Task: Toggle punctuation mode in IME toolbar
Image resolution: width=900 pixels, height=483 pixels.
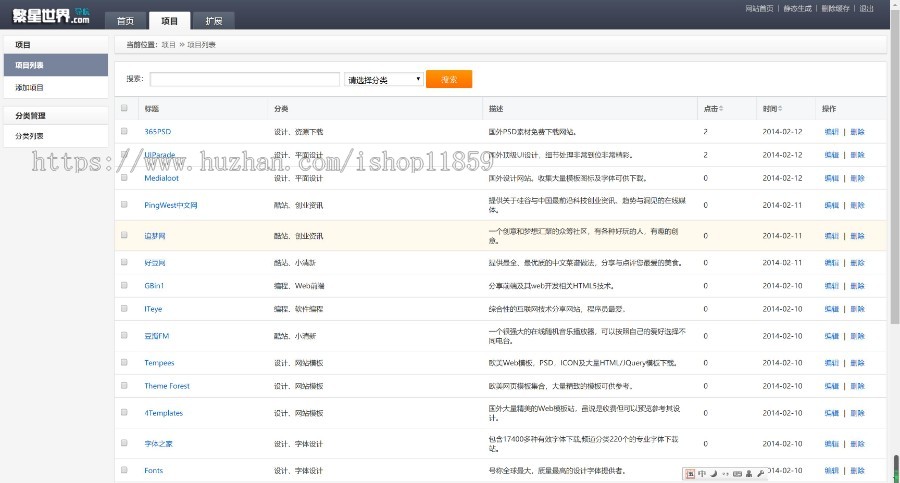Action: (x=726, y=474)
